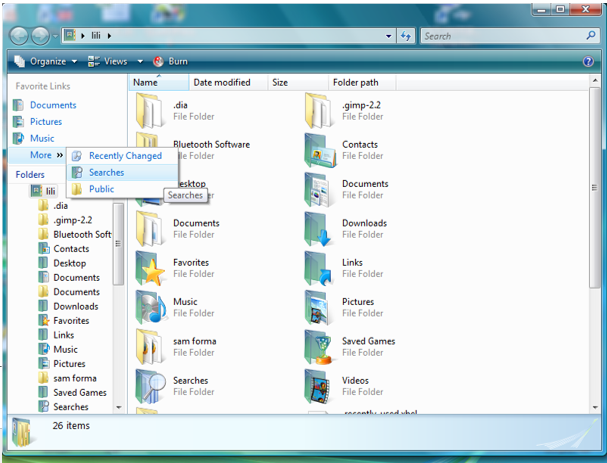The image size is (607, 463).
Task: Click inside the Search input field
Action: tap(502, 36)
